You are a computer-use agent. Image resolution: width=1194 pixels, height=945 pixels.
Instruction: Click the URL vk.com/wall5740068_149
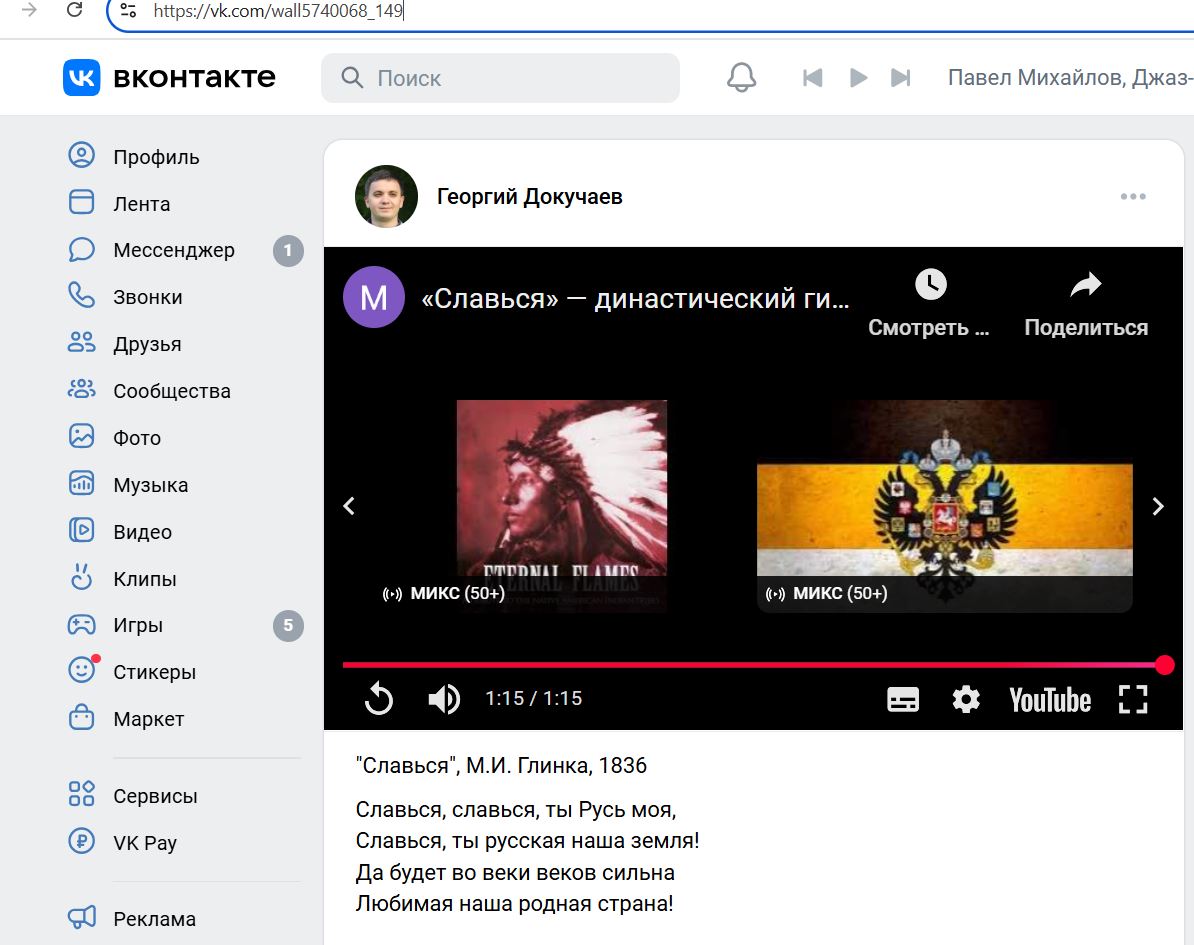tap(278, 11)
